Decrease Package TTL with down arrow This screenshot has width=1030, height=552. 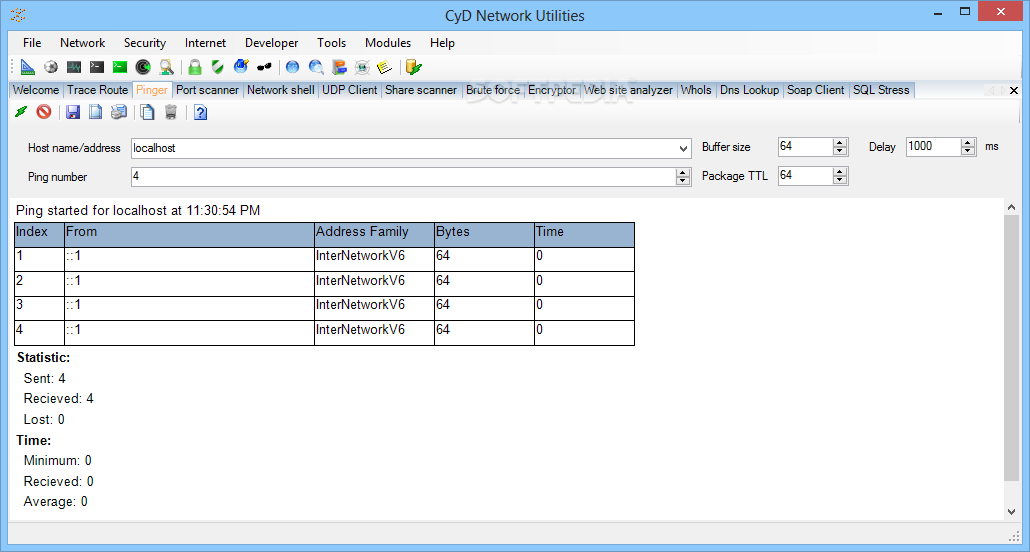pos(840,180)
